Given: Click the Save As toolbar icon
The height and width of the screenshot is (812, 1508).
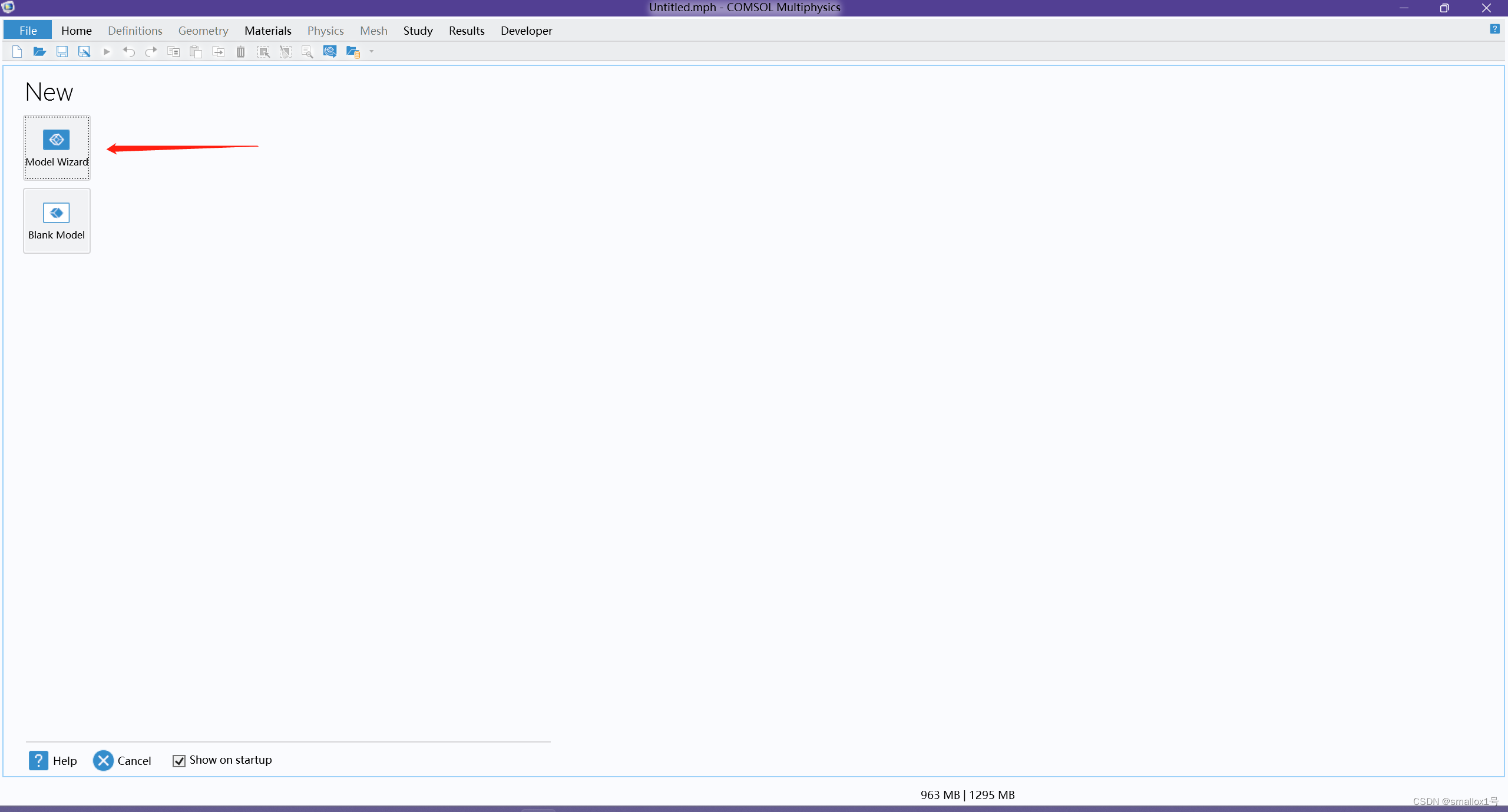Looking at the screenshot, I should pos(84,52).
